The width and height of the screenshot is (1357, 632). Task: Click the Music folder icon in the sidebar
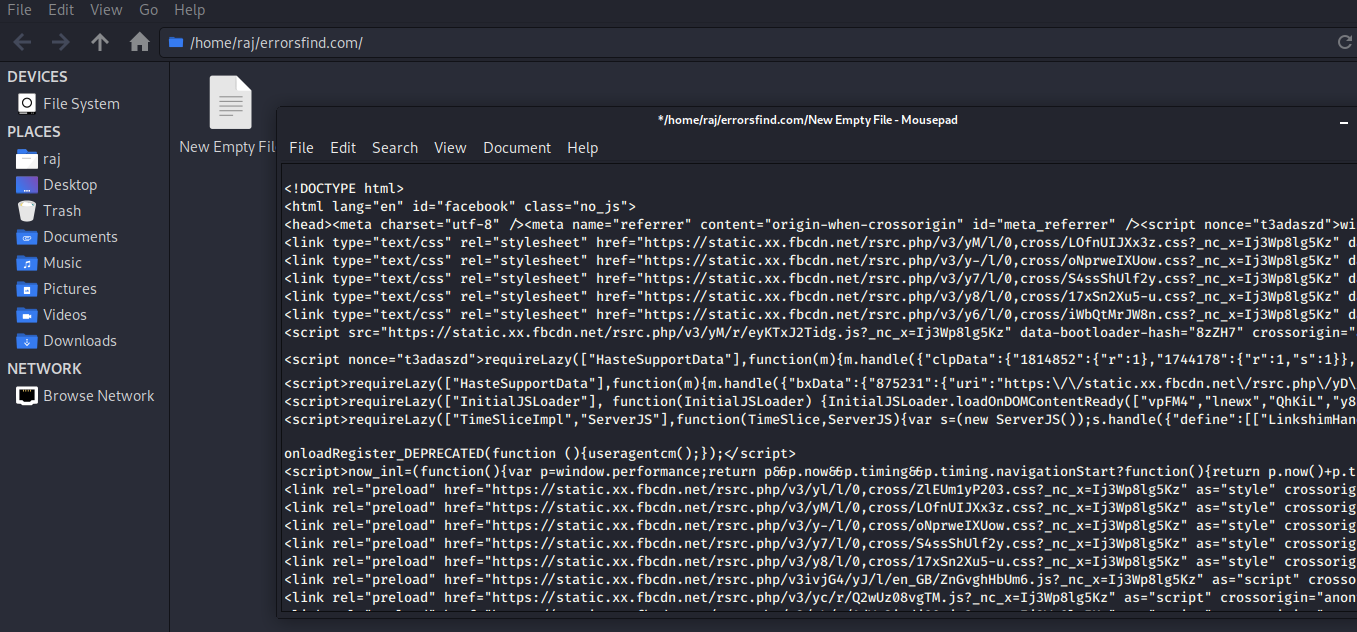[x=27, y=263]
